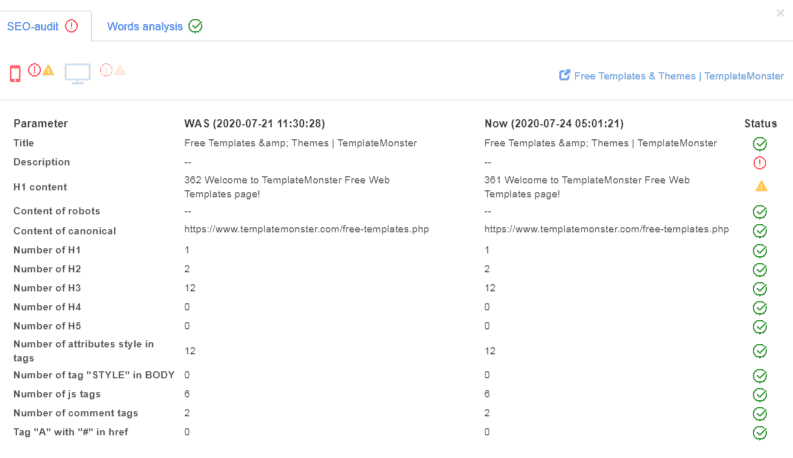793x458 pixels.
Task: Click the Title parameter label
Action: click(24, 143)
